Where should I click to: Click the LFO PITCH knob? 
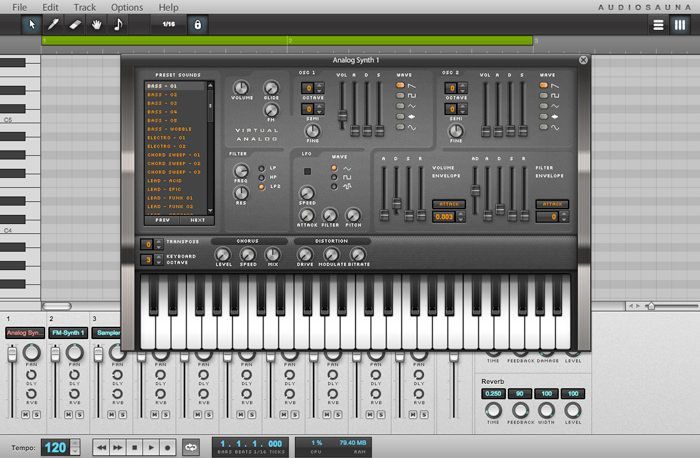(x=353, y=215)
